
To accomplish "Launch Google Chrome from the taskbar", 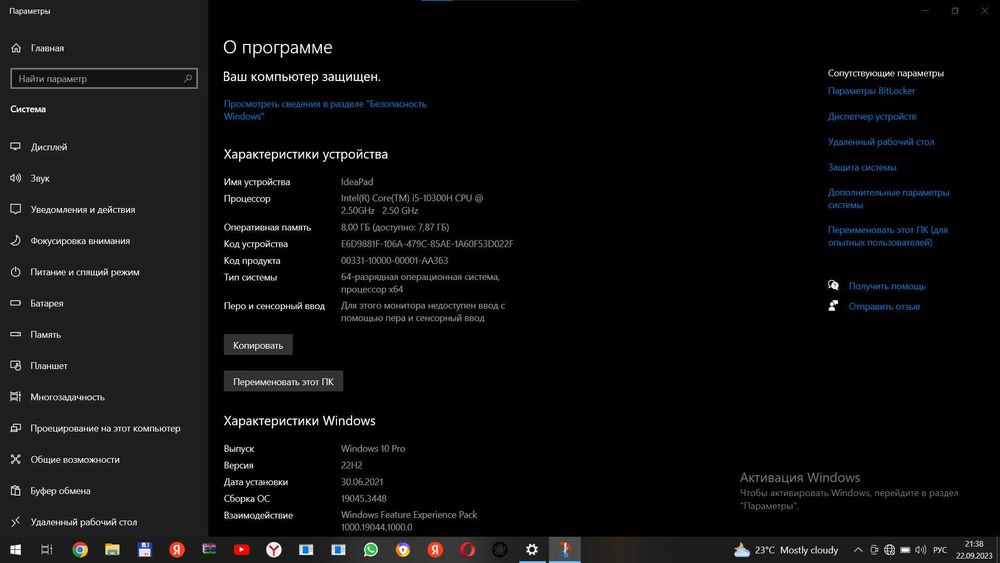I will tap(80, 550).
